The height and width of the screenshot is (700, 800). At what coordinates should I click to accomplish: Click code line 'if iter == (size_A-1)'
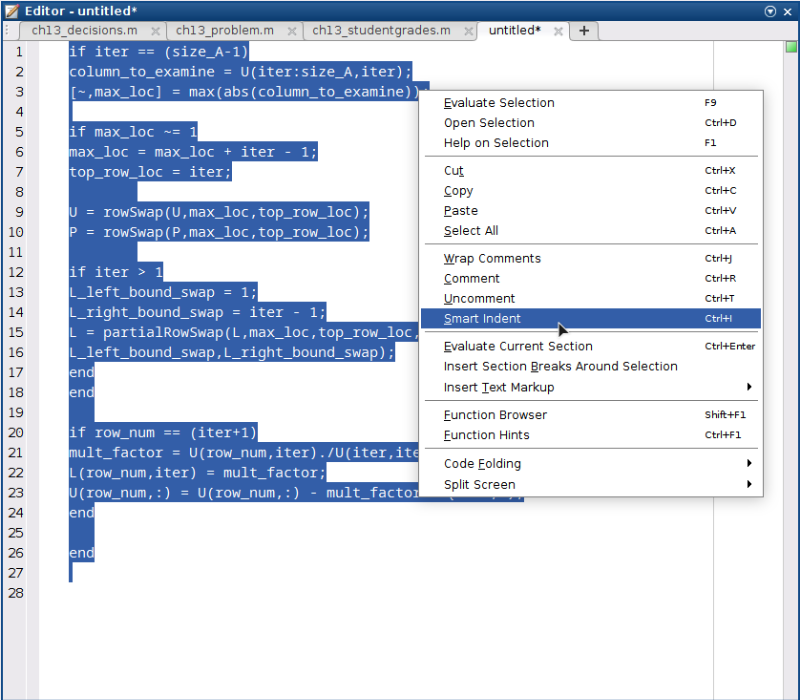point(159,52)
